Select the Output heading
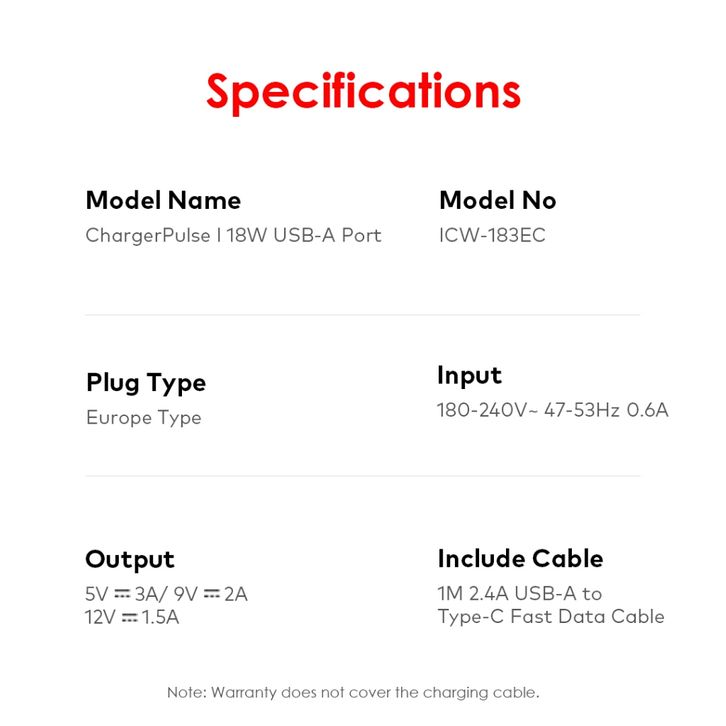This screenshot has height=726, width=726. coord(130,559)
